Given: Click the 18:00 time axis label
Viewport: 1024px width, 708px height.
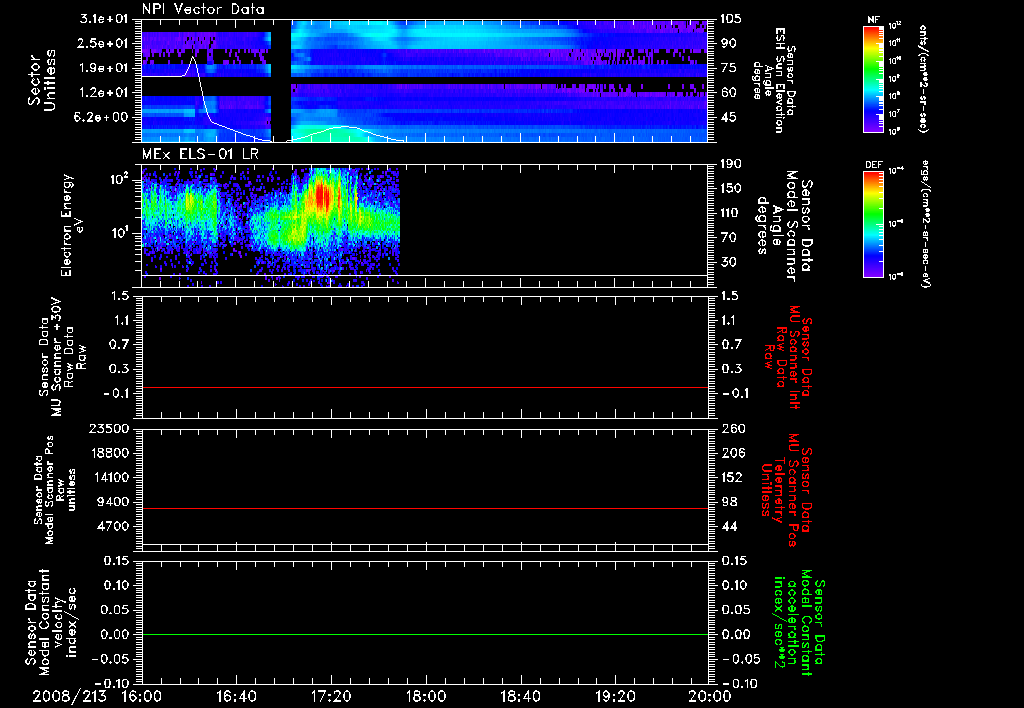Looking at the screenshot, I should (x=426, y=696).
